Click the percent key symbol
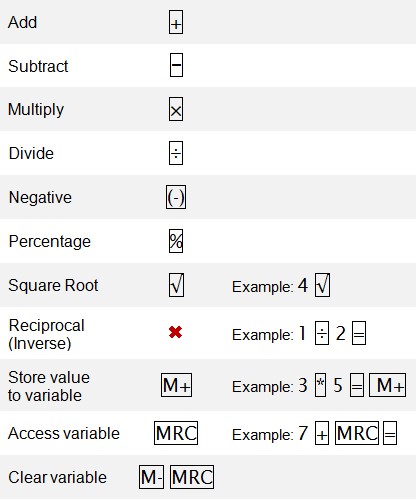416x500 pixels. tap(176, 241)
